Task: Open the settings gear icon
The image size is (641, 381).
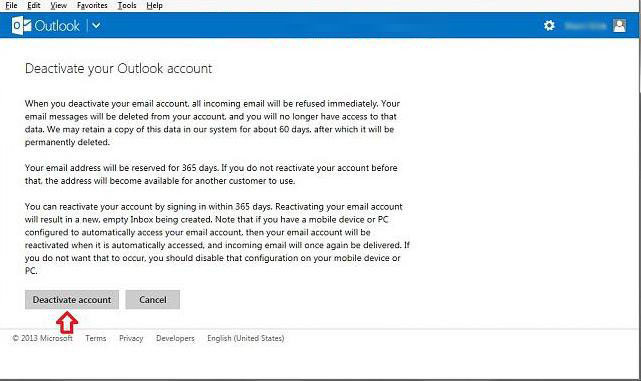Action: pyautogui.click(x=549, y=25)
